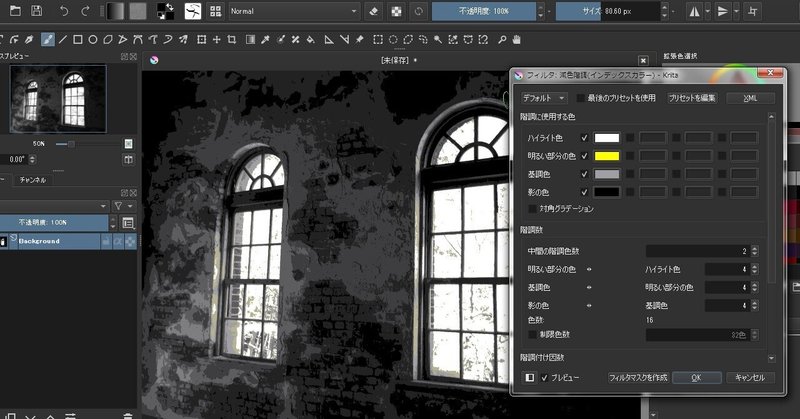
Task: Select the Calligraphy tool
Action: click(x=30, y=39)
